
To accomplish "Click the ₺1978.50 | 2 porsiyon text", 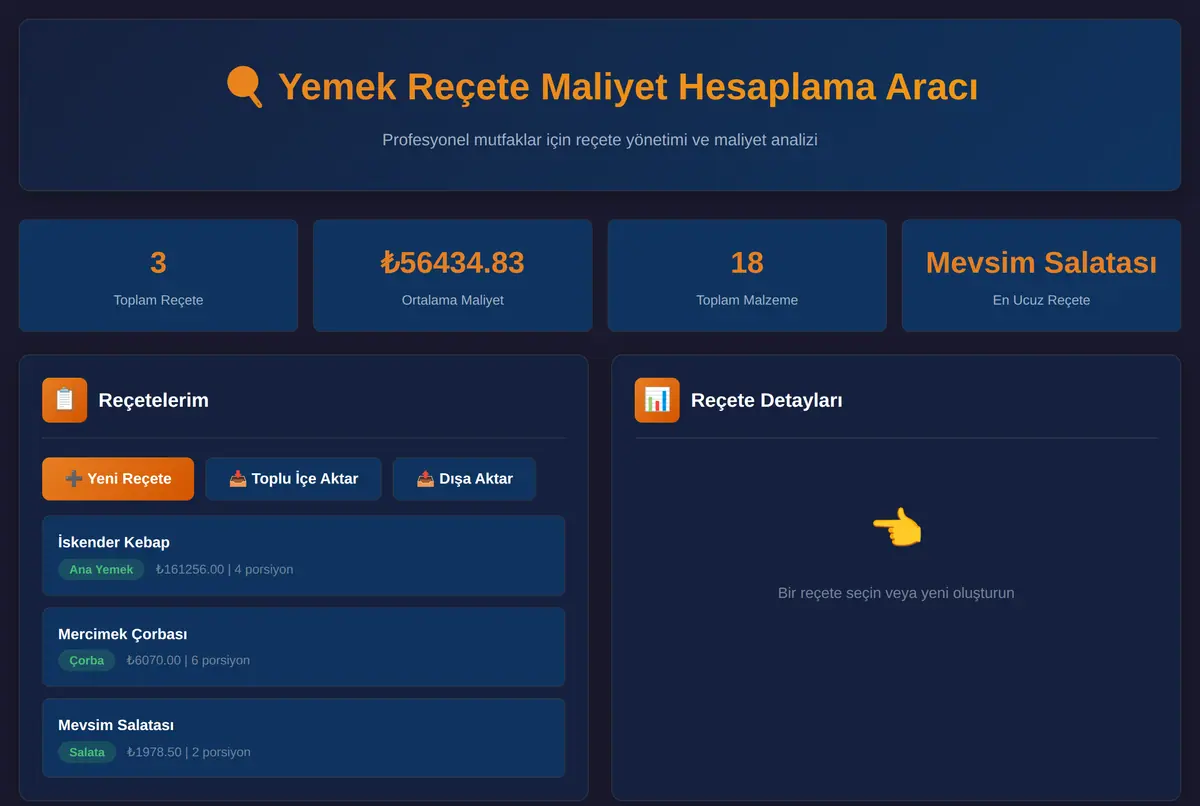I will 188,752.
